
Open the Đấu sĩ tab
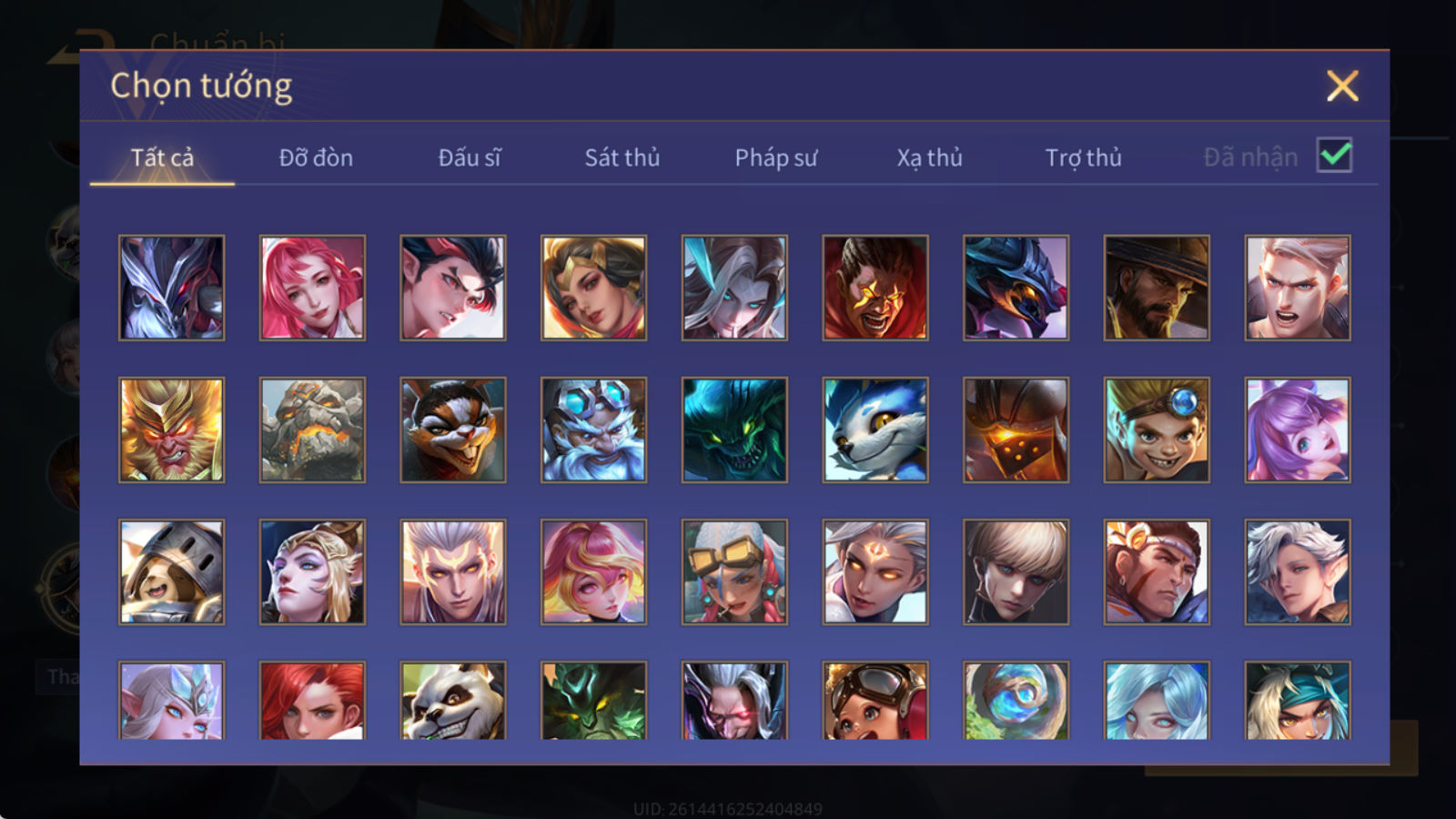(470, 157)
